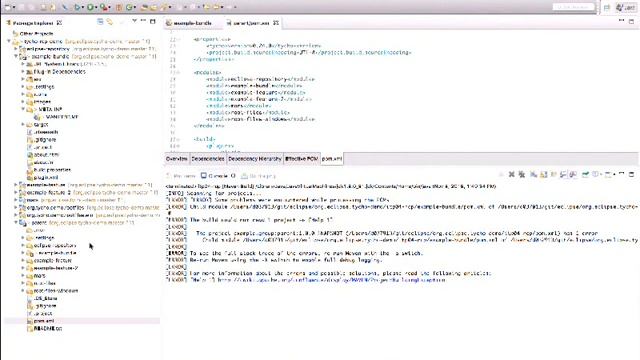Screen dimensions: 640x360
Task: Collapse the example-bundle project node
Action: (16, 56)
